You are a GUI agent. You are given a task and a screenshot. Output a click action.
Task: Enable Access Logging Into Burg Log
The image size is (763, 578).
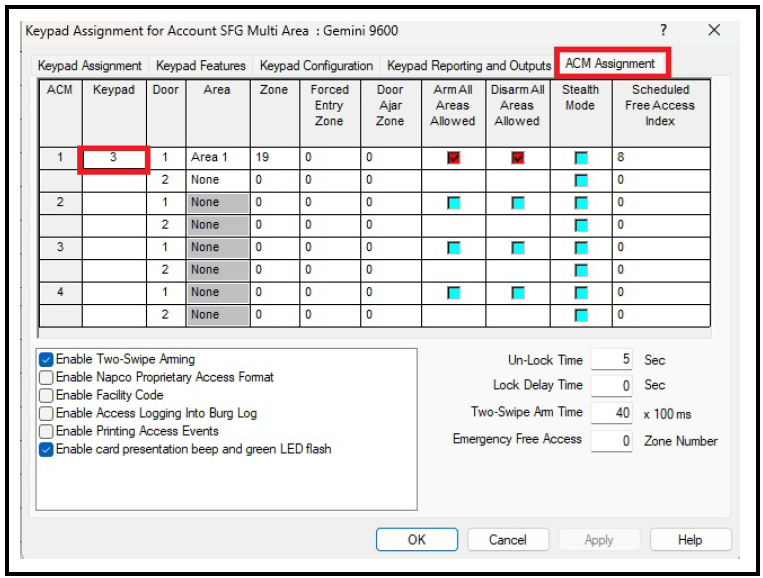(x=46, y=414)
